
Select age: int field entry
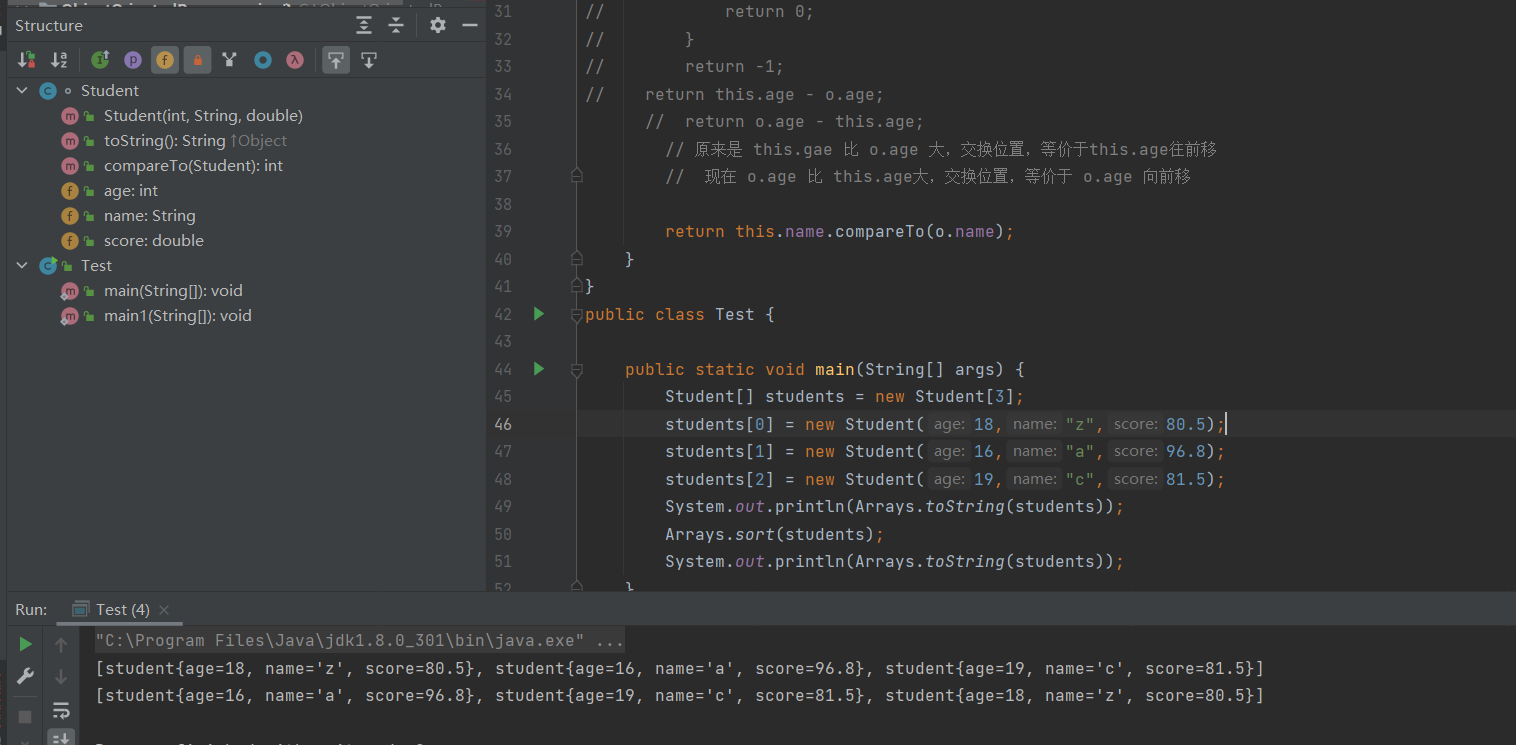click(131, 191)
